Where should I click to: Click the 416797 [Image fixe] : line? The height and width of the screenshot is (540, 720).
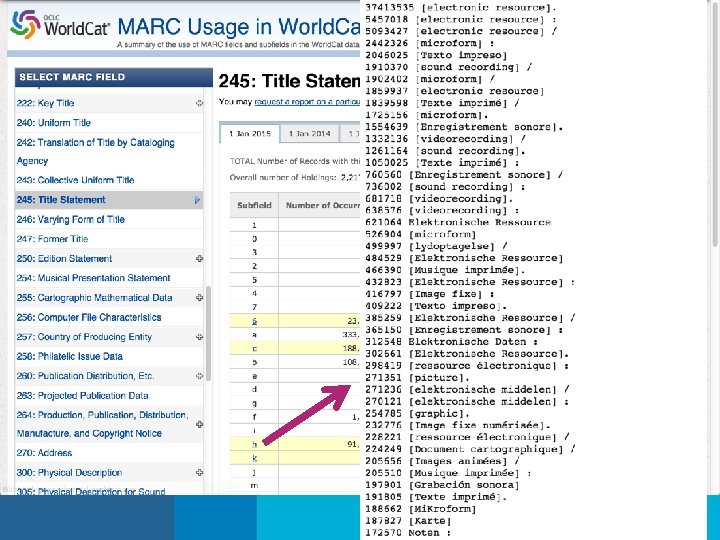[430, 294]
